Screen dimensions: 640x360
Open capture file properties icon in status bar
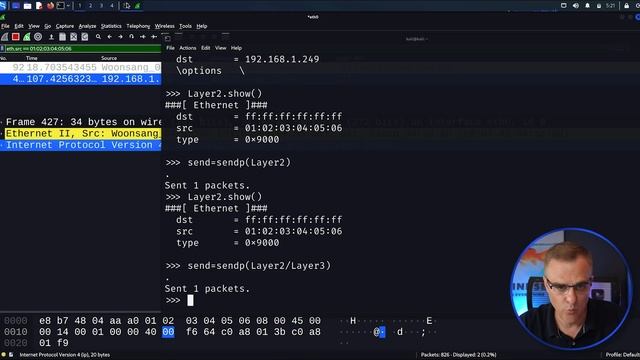pos(11,355)
